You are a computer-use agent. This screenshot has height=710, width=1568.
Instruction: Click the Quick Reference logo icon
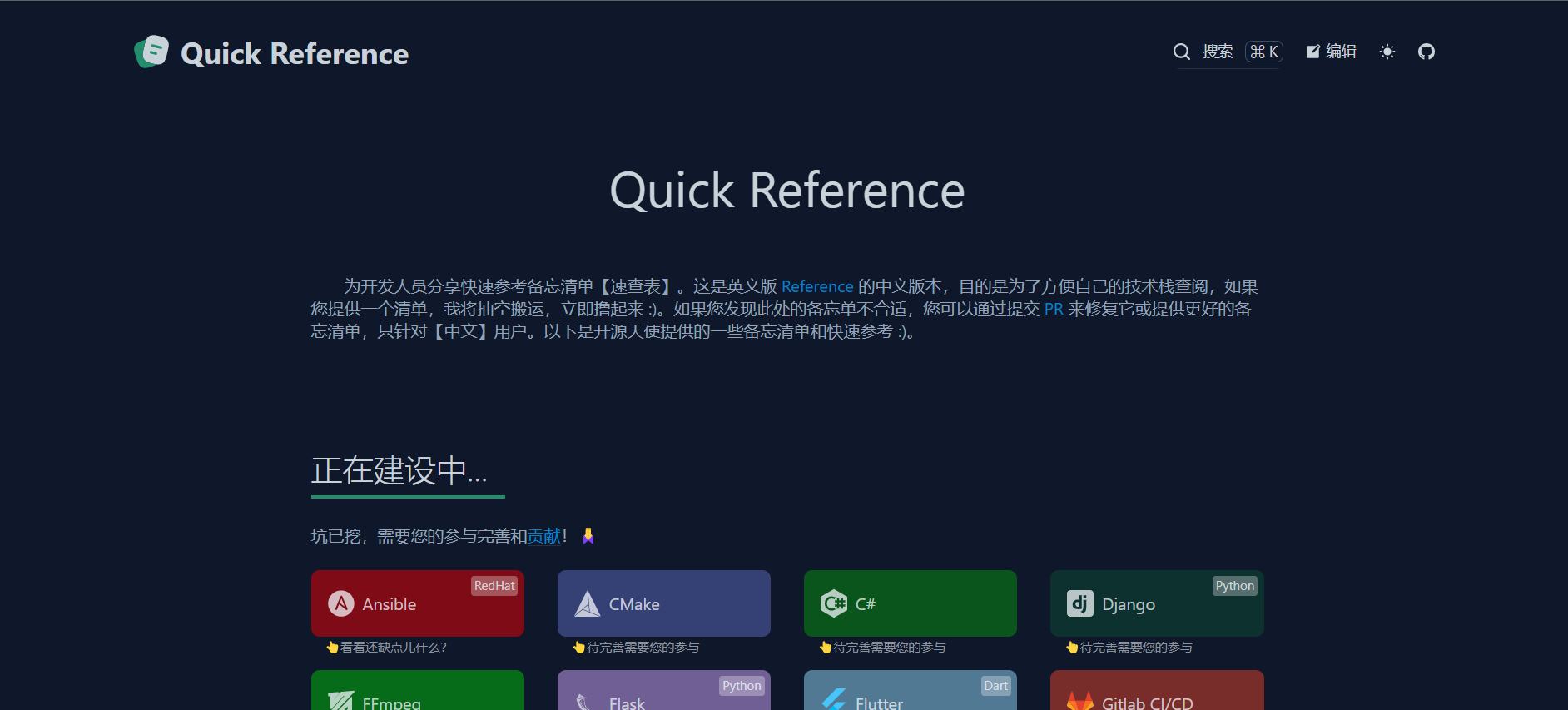tap(151, 52)
